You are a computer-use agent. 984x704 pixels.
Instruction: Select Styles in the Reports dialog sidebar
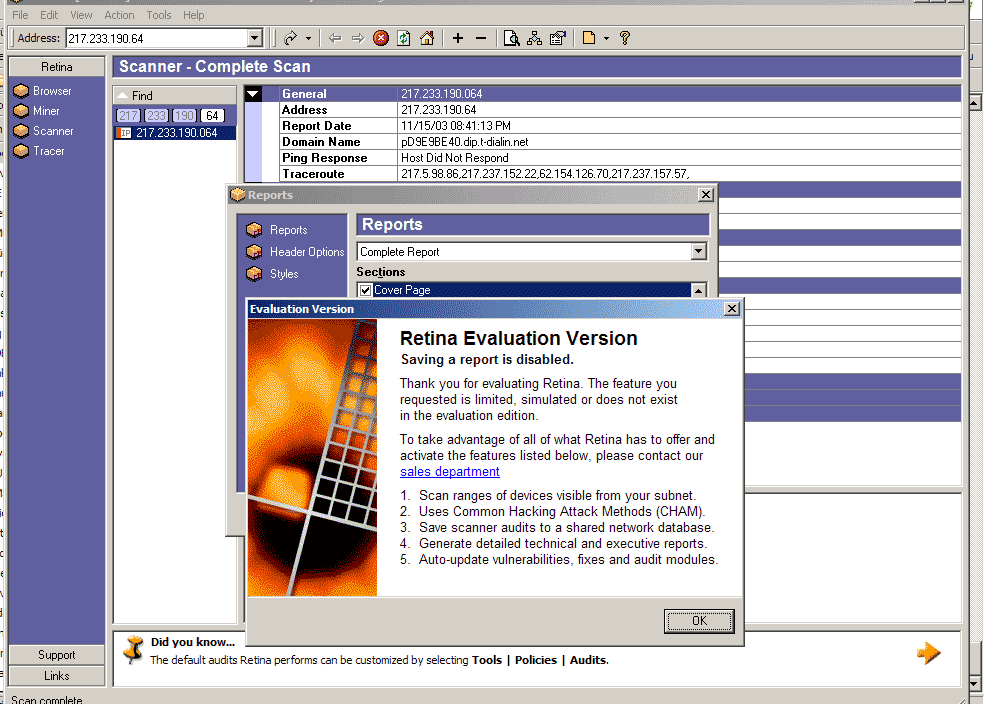(272, 274)
